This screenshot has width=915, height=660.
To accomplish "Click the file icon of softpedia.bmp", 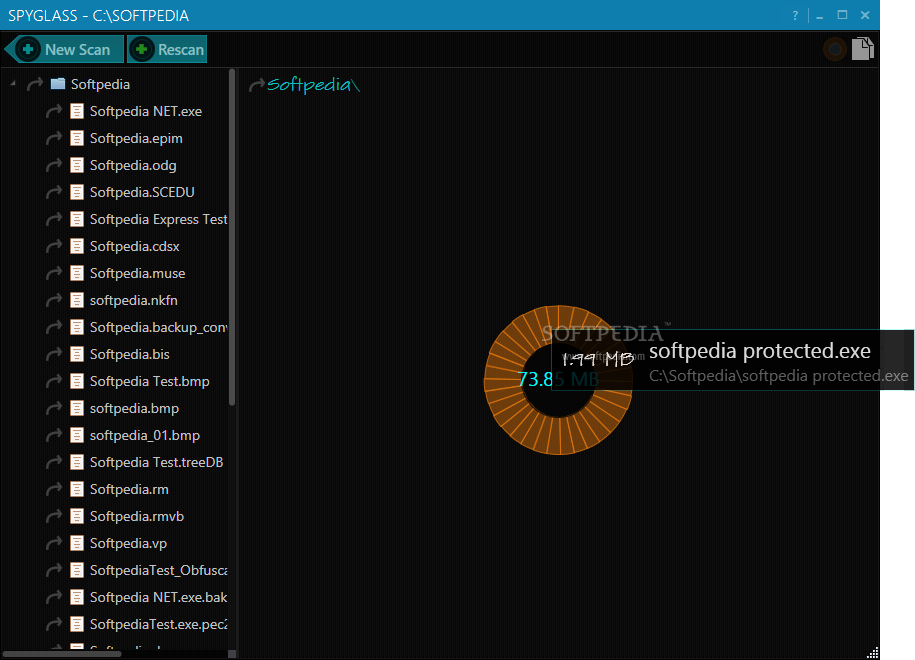I will coord(76,408).
